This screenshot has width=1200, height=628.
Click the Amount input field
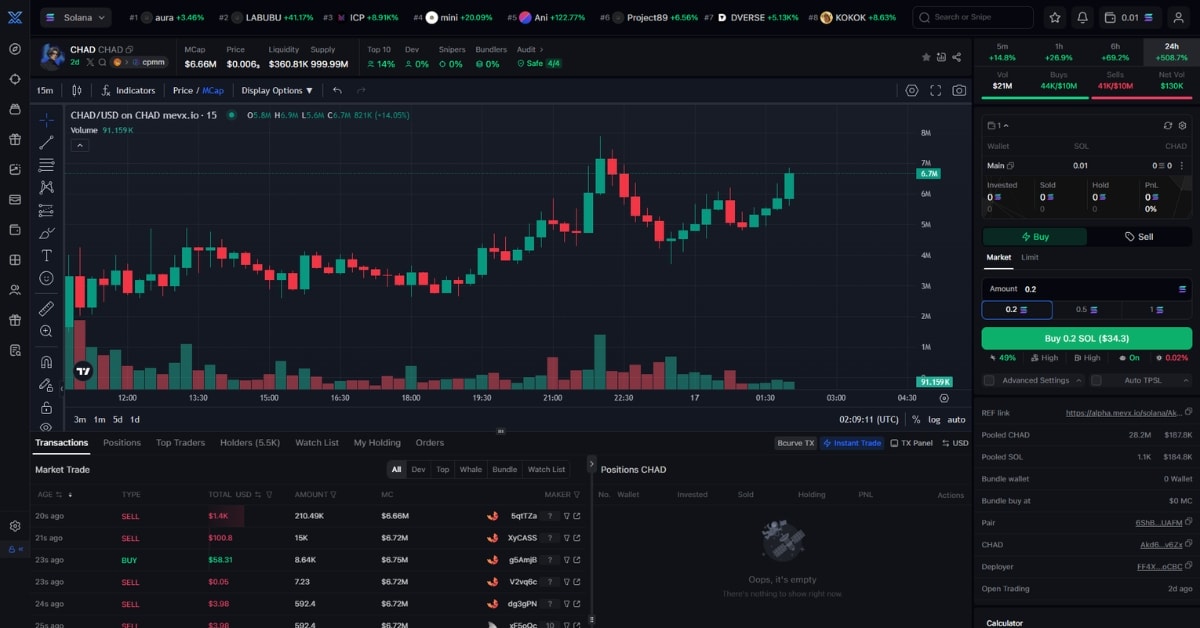1095,289
